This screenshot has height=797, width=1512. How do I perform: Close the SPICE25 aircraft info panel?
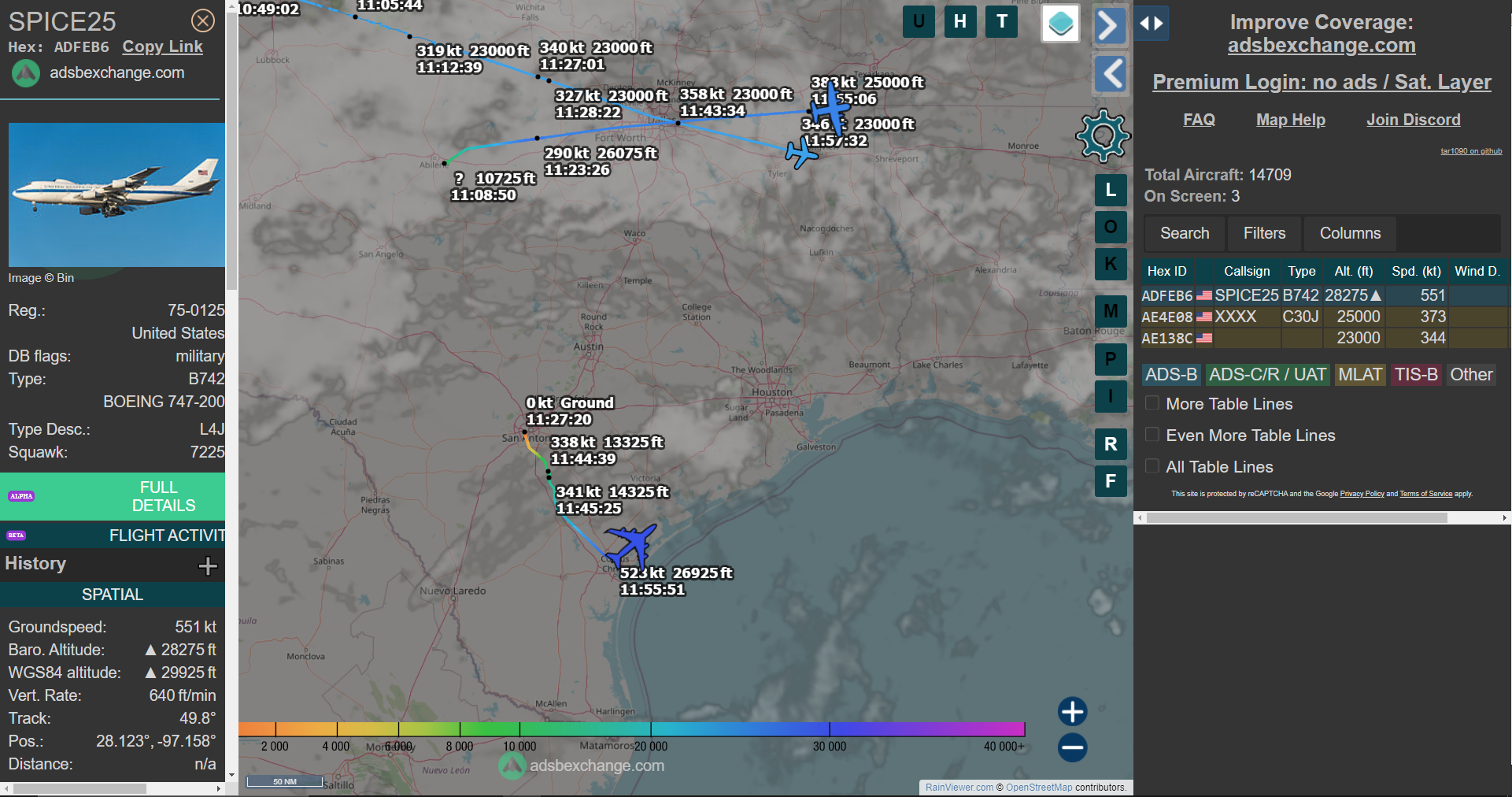click(203, 20)
